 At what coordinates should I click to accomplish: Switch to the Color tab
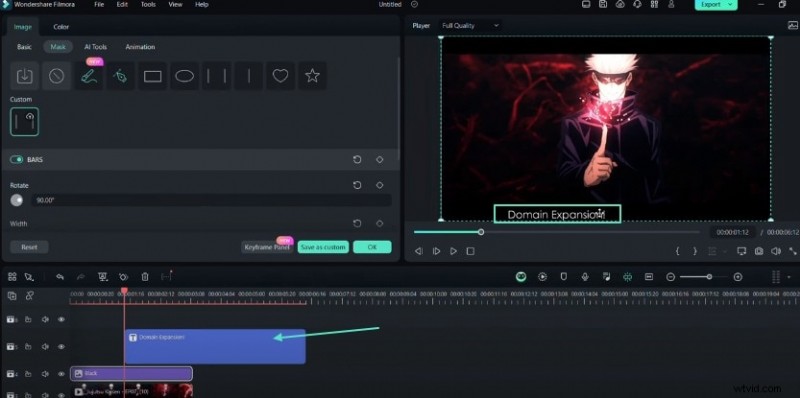[61, 27]
